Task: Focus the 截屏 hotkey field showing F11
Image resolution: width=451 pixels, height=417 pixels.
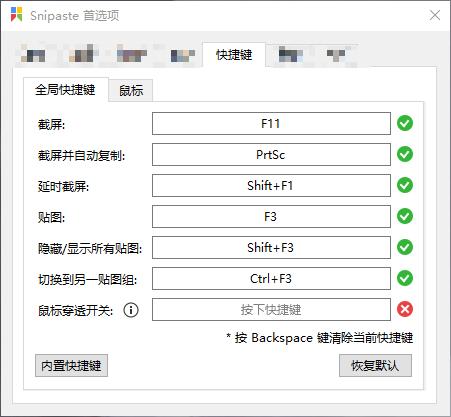Action: (x=271, y=124)
